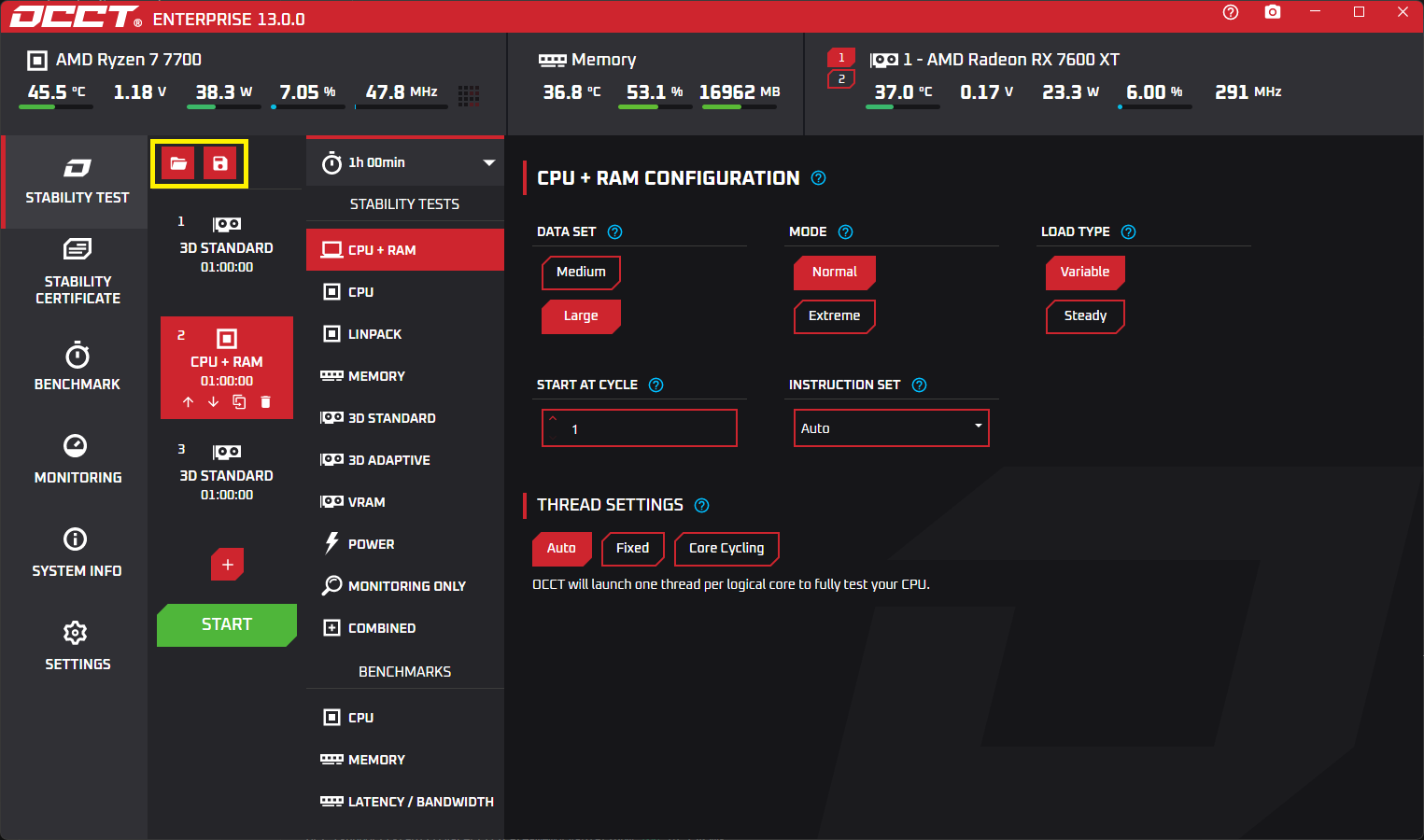Open the Instruction Set Auto dropdown
Viewport: 1424px width, 840px height.
point(891,428)
